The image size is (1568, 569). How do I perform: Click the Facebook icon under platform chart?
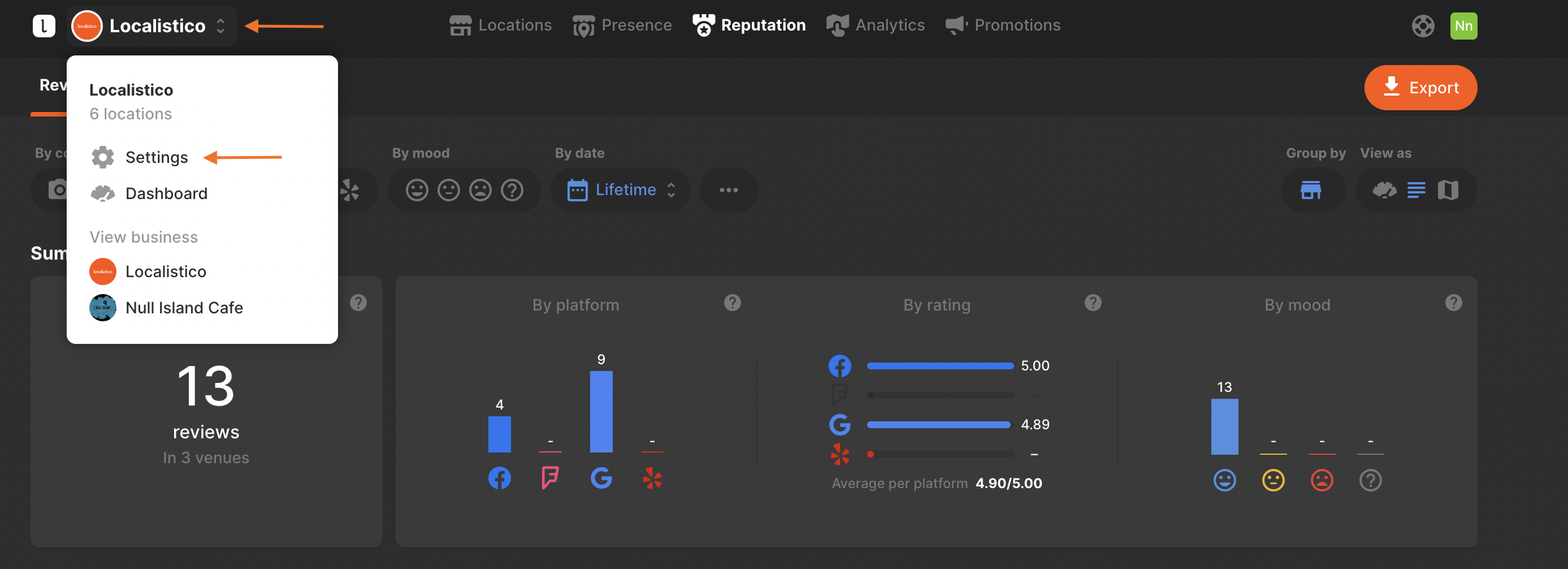(499, 479)
